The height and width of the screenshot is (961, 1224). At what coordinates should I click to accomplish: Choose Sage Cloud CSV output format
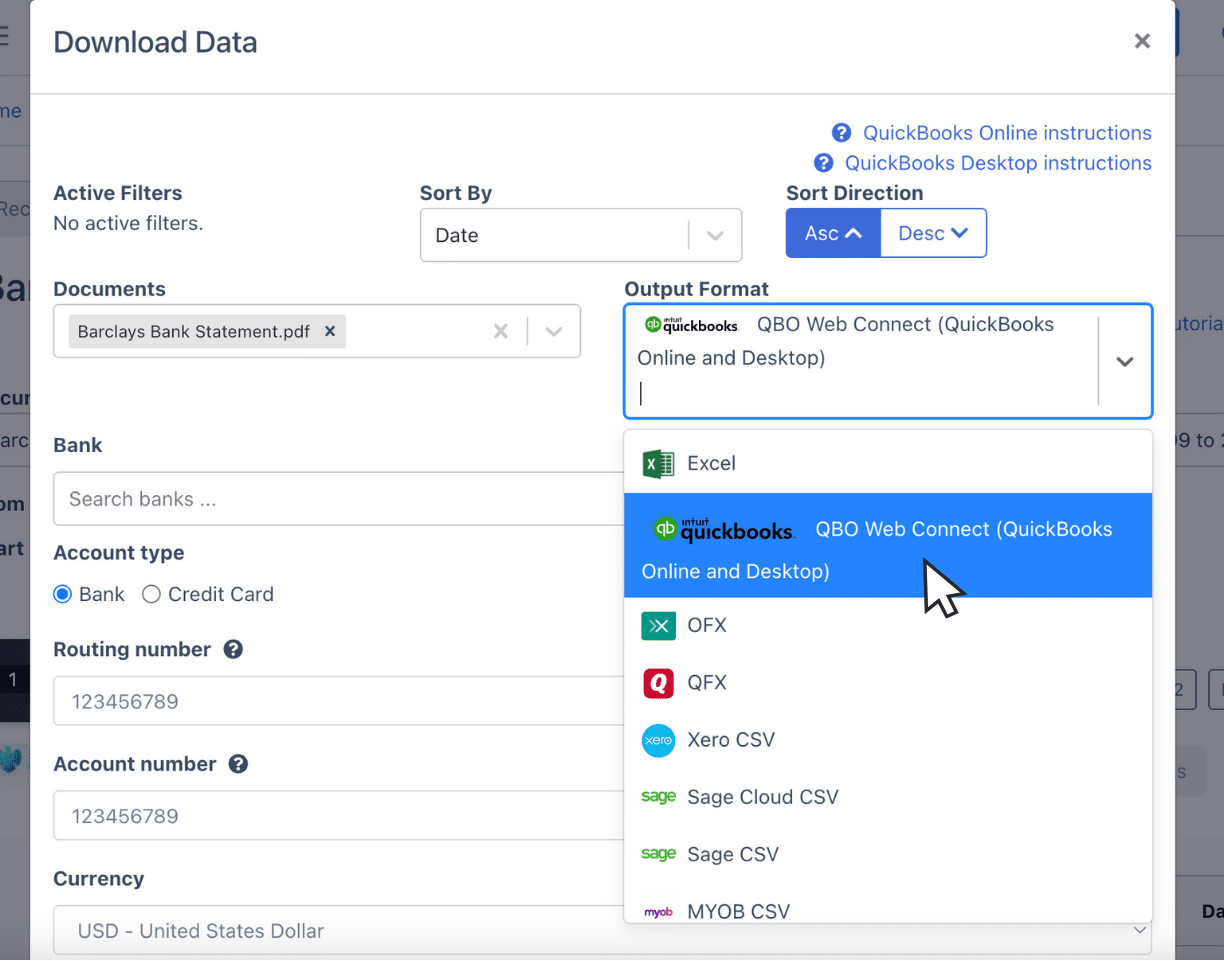click(x=888, y=797)
